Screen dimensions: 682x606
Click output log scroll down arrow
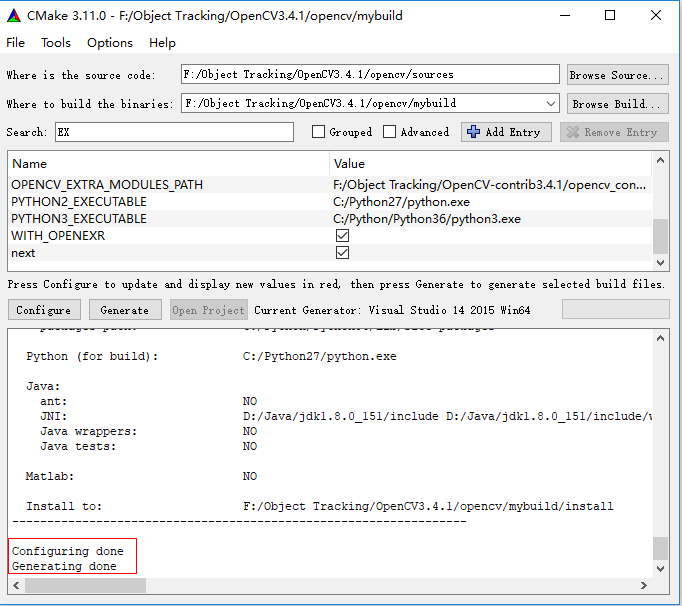point(660,569)
